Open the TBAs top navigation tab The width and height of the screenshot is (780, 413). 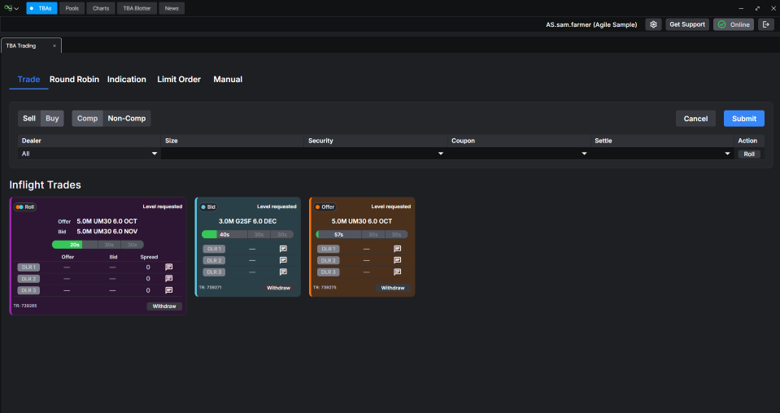point(42,8)
